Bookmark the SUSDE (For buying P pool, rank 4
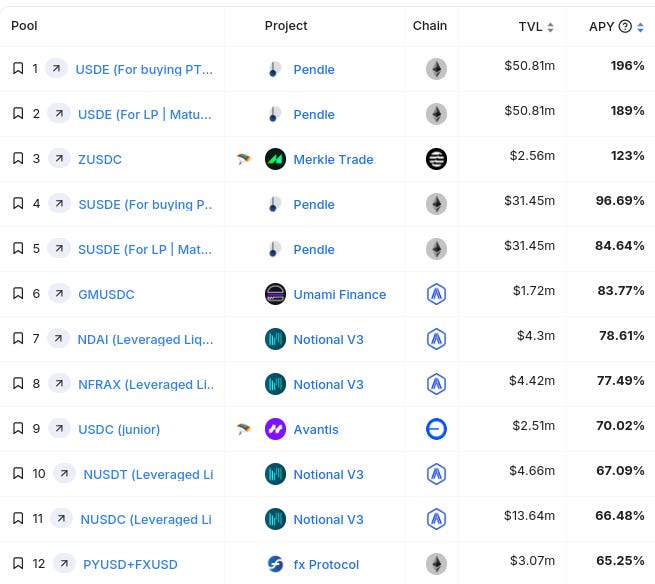This screenshot has height=584, width=655. point(18,203)
